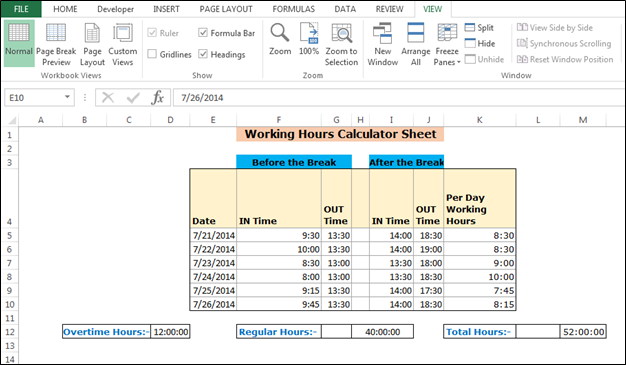626x365 pixels.
Task: Open the Name Box dropdown arrow
Action: point(67,97)
